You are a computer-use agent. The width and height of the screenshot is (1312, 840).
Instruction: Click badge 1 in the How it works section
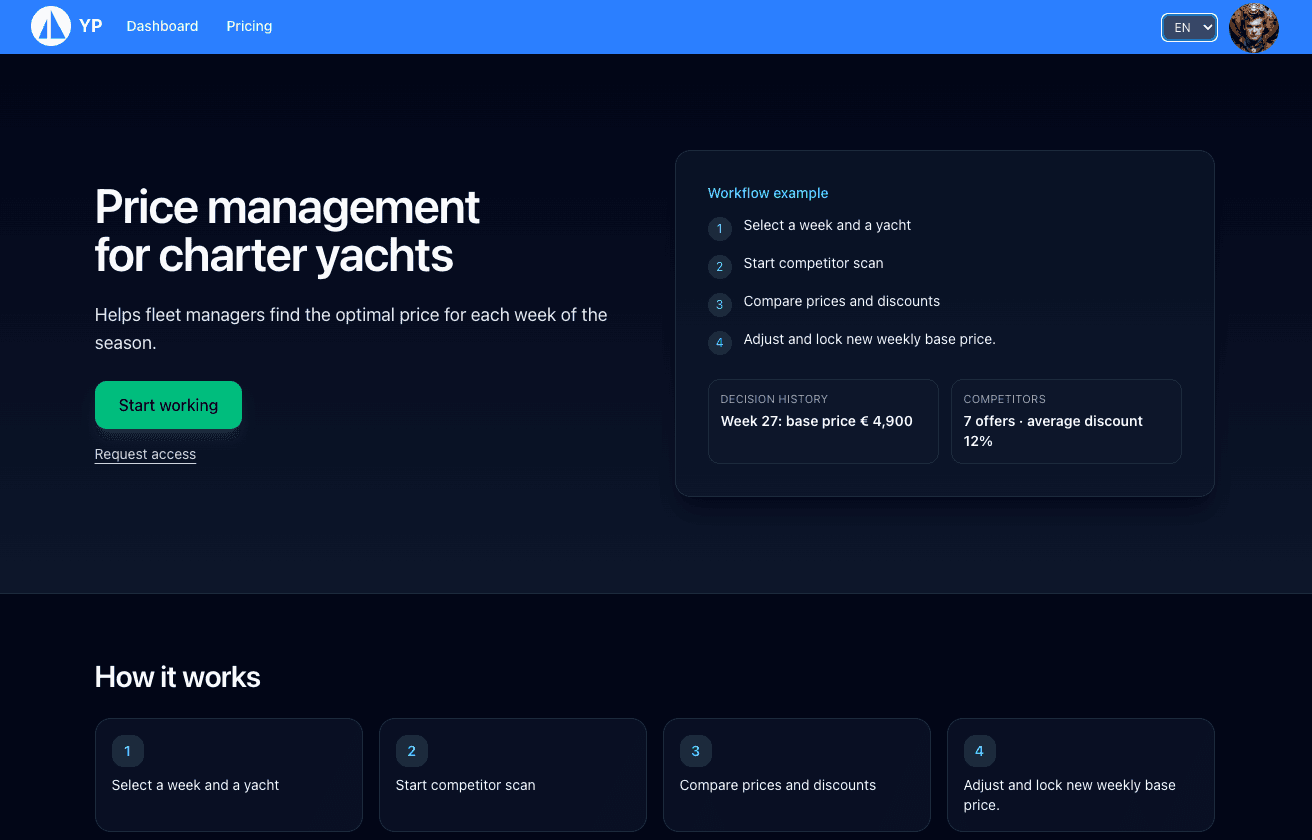[x=127, y=751]
